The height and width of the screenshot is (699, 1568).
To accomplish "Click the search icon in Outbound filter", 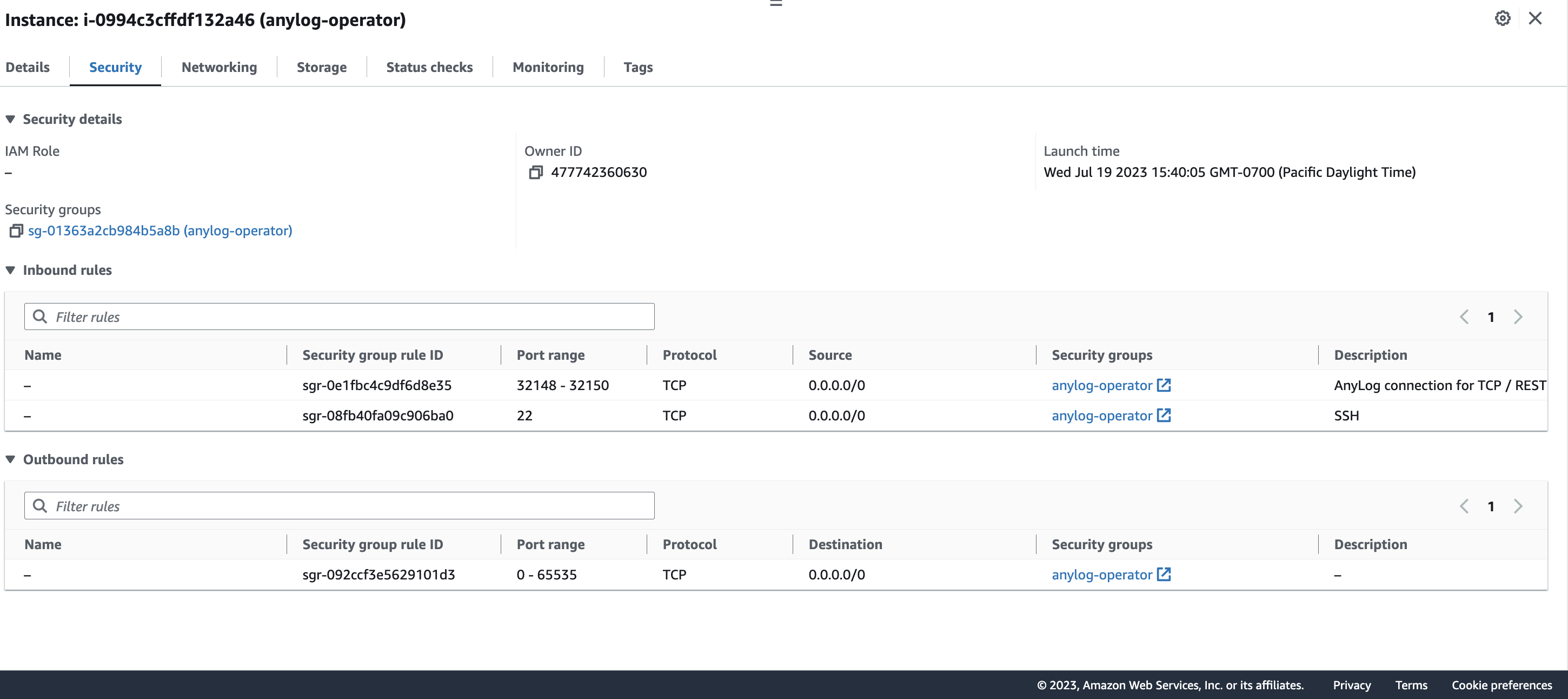I will pyautogui.click(x=40, y=506).
